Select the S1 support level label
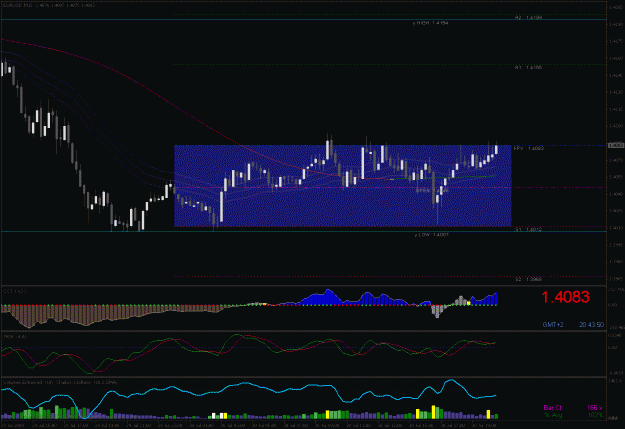Screen dimensions: 625x429 click(528, 229)
